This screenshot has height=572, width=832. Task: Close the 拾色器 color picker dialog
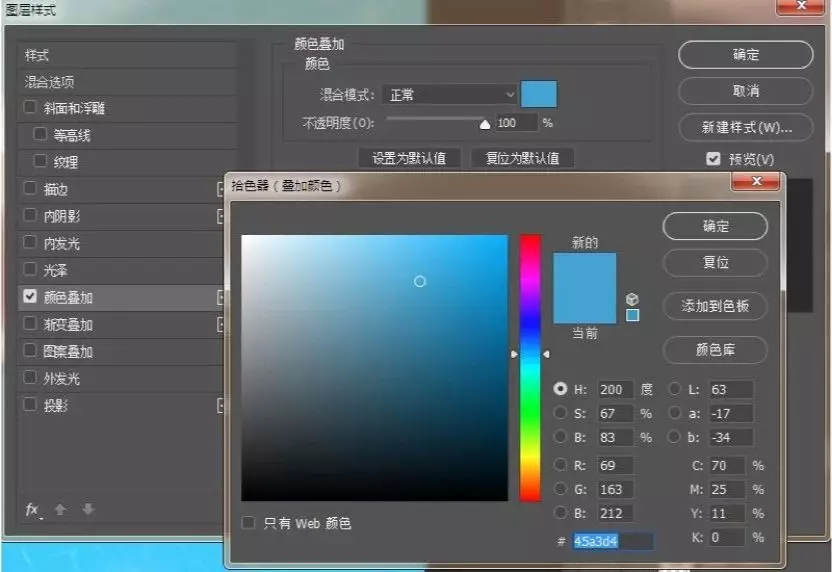point(755,182)
